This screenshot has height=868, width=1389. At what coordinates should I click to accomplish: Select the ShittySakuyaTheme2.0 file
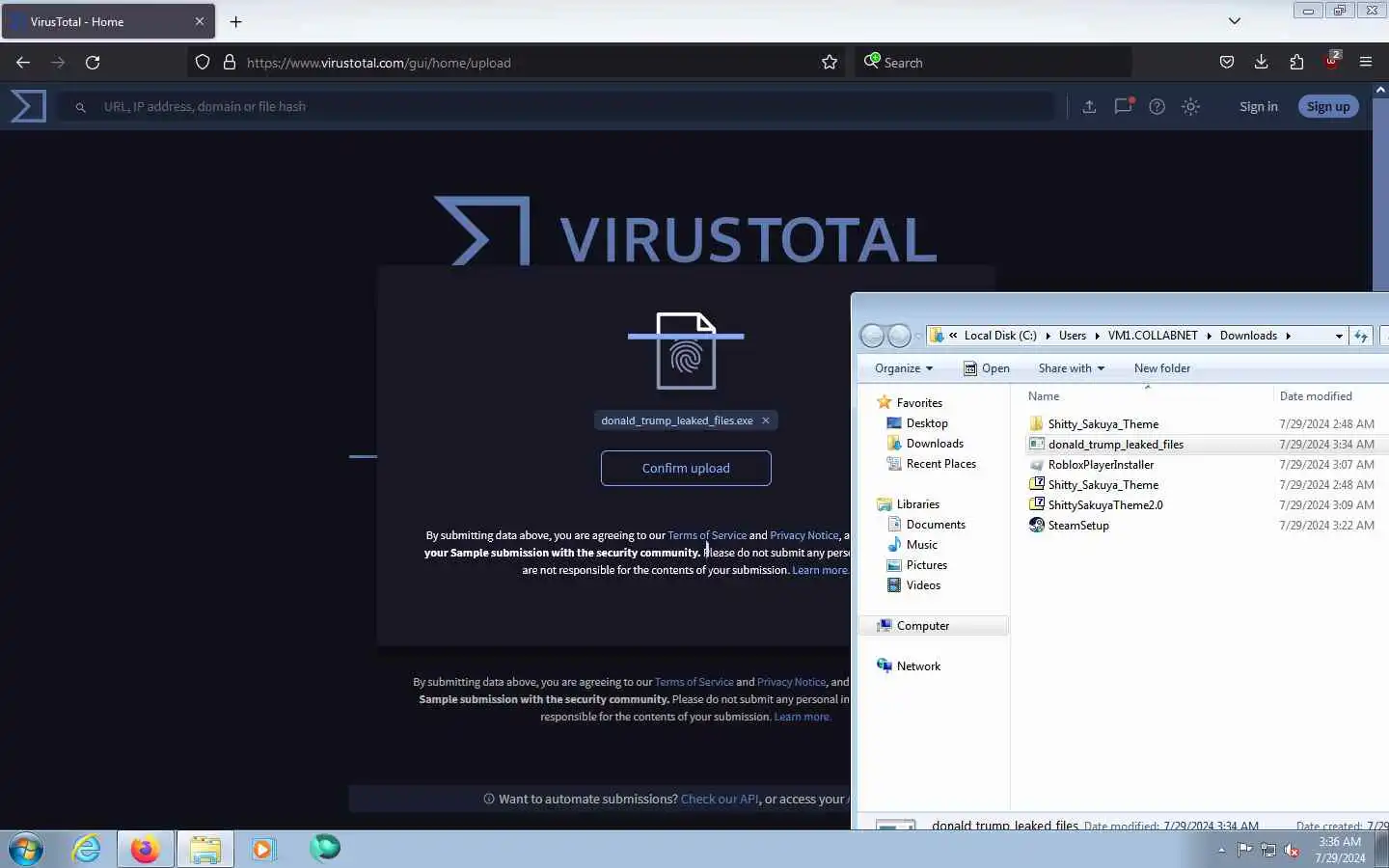(x=1105, y=505)
